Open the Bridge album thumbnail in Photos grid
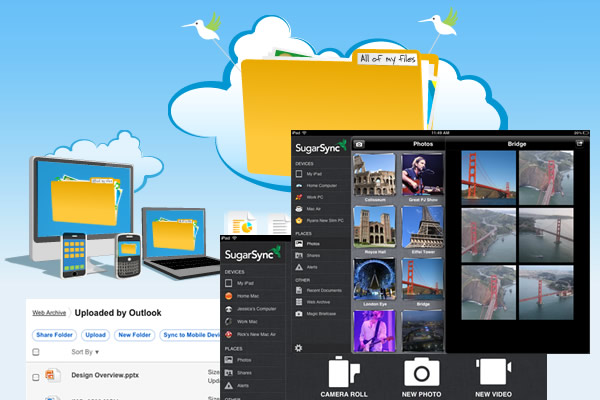The width and height of the screenshot is (600, 400). point(423,279)
